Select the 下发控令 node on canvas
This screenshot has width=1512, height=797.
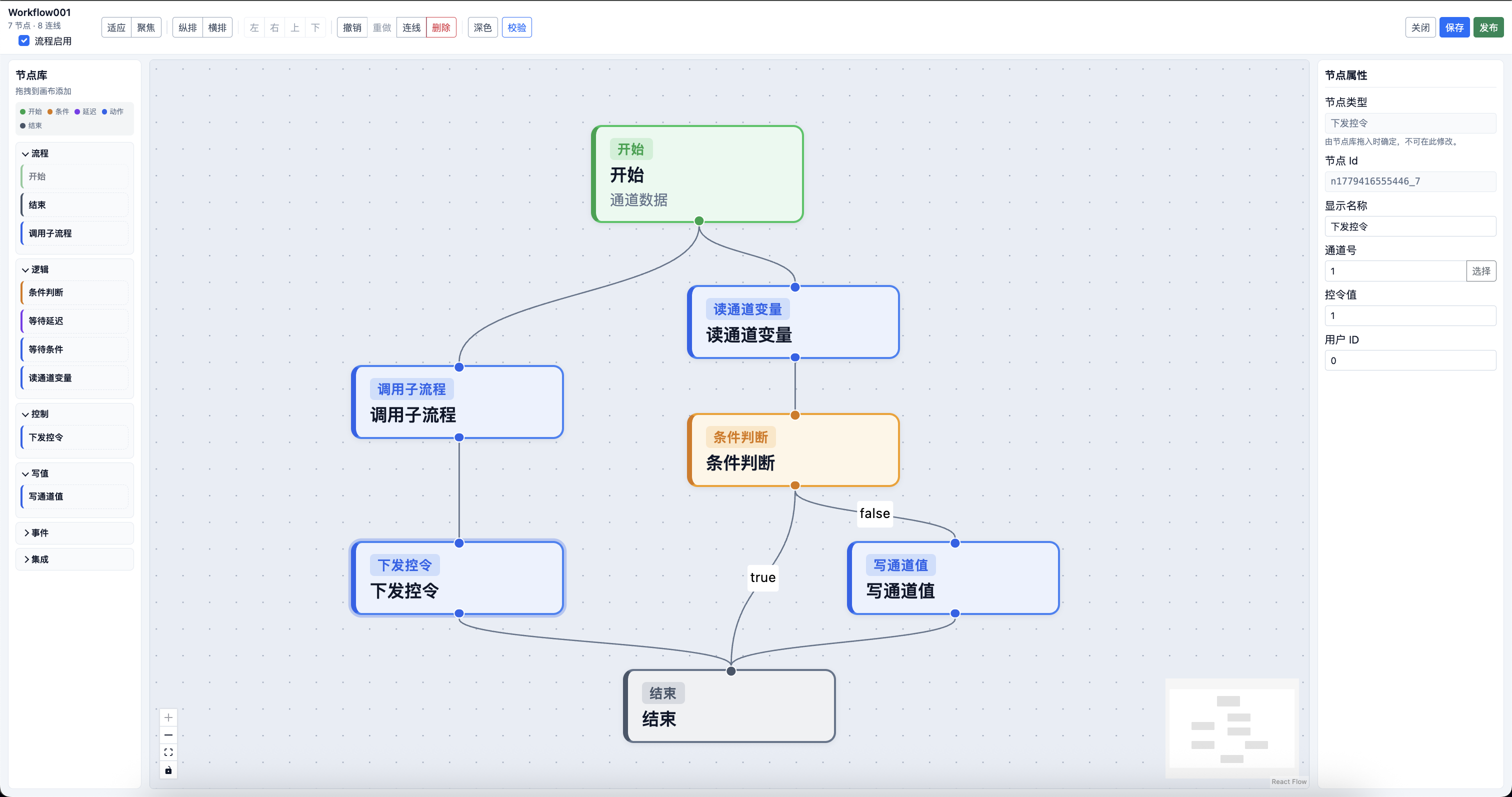pos(458,578)
